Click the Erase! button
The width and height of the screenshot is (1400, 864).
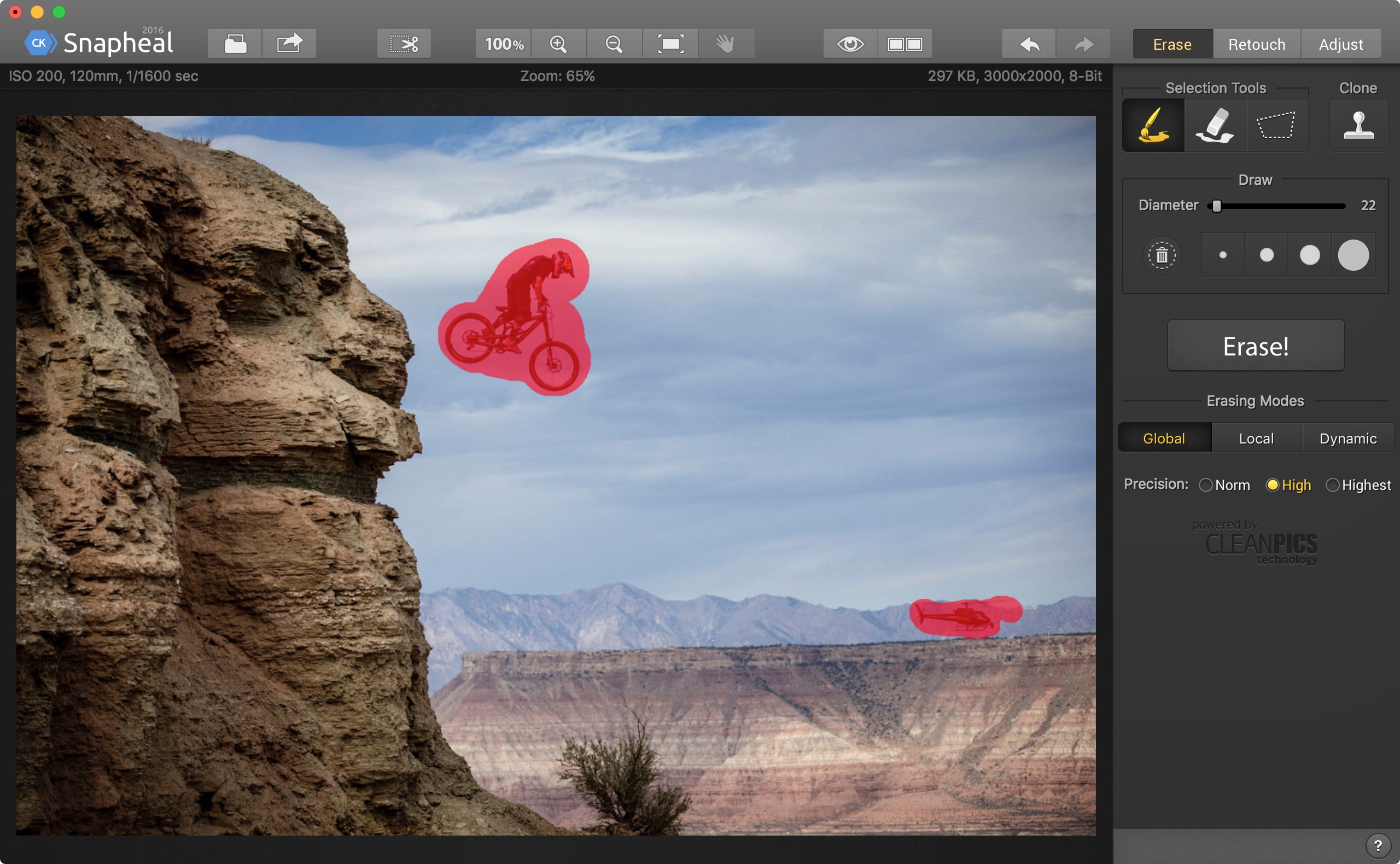coord(1258,345)
